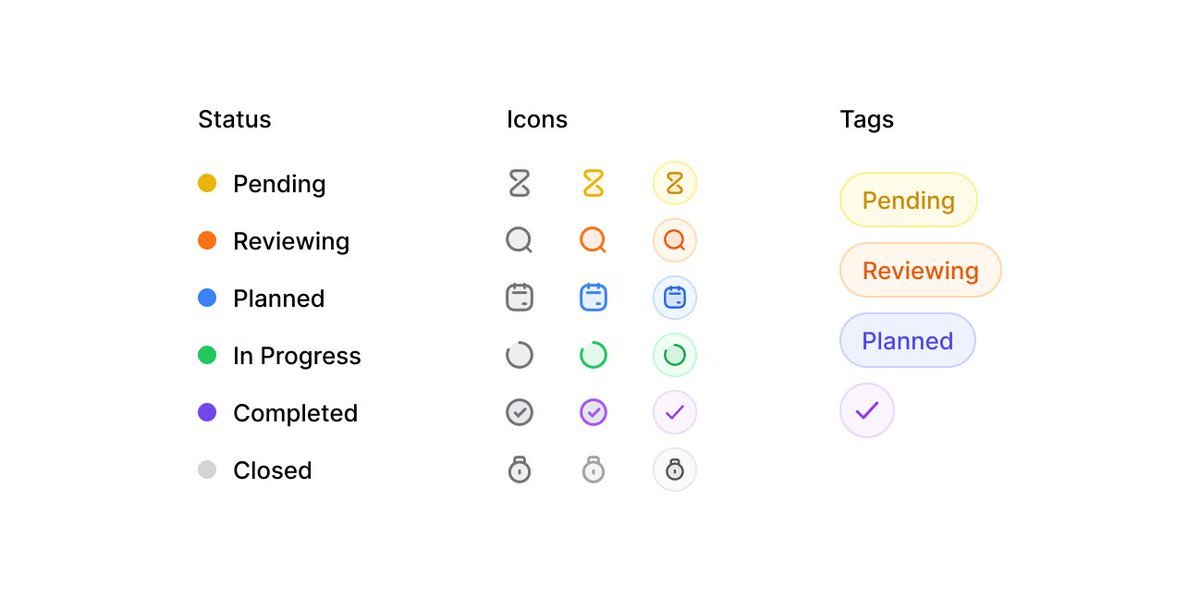
Task: Select the orange magnifier Reviewing icon
Action: (594, 240)
